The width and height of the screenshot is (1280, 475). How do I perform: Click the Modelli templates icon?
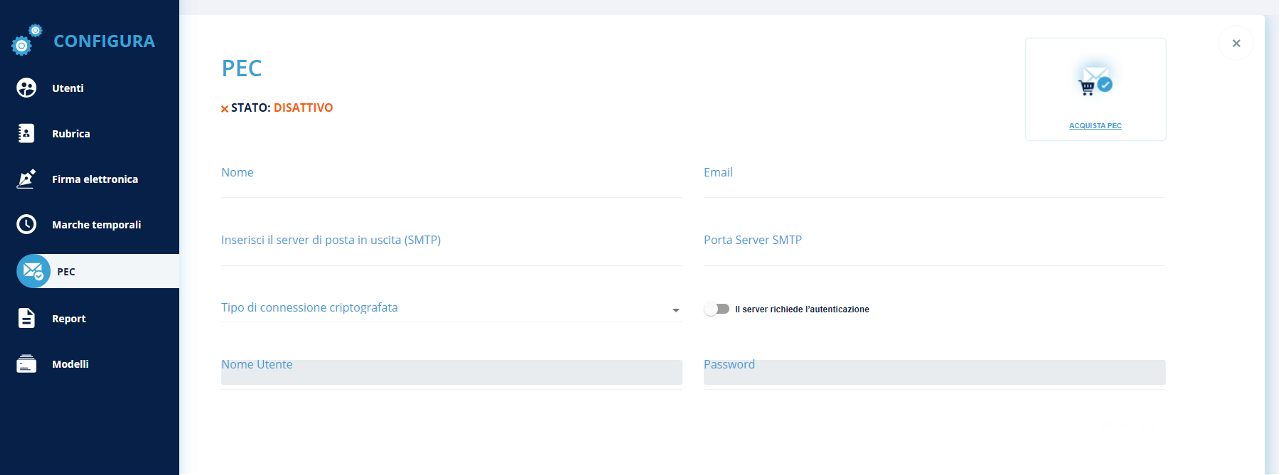[x=27, y=364]
